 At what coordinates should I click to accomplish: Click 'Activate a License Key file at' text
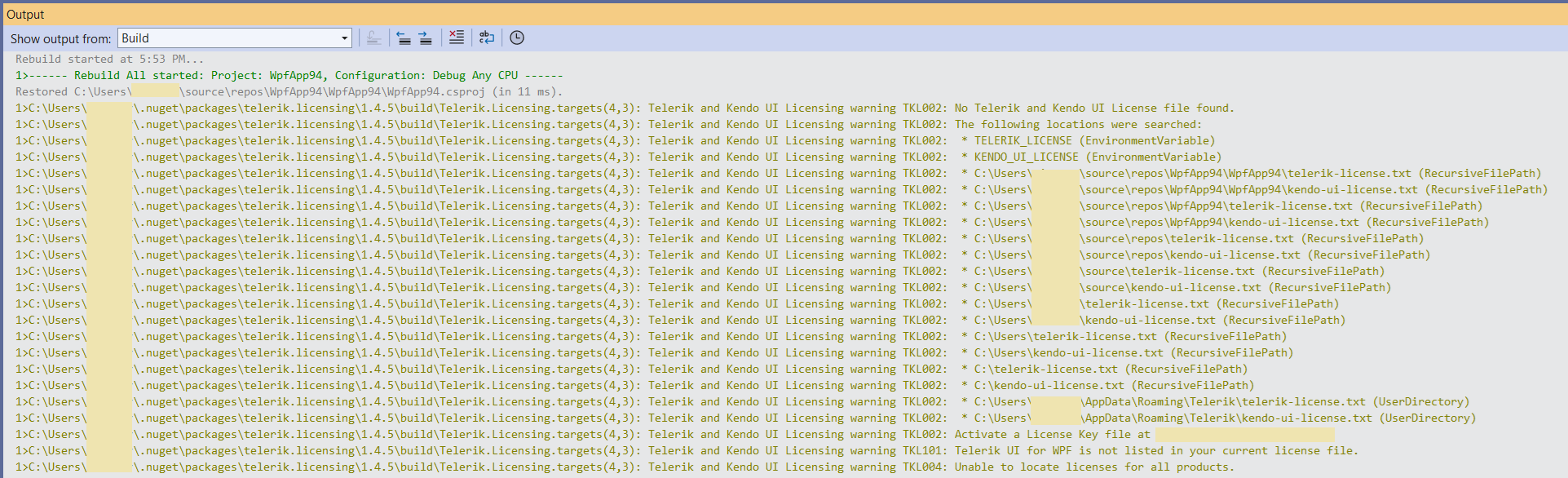(1052, 434)
